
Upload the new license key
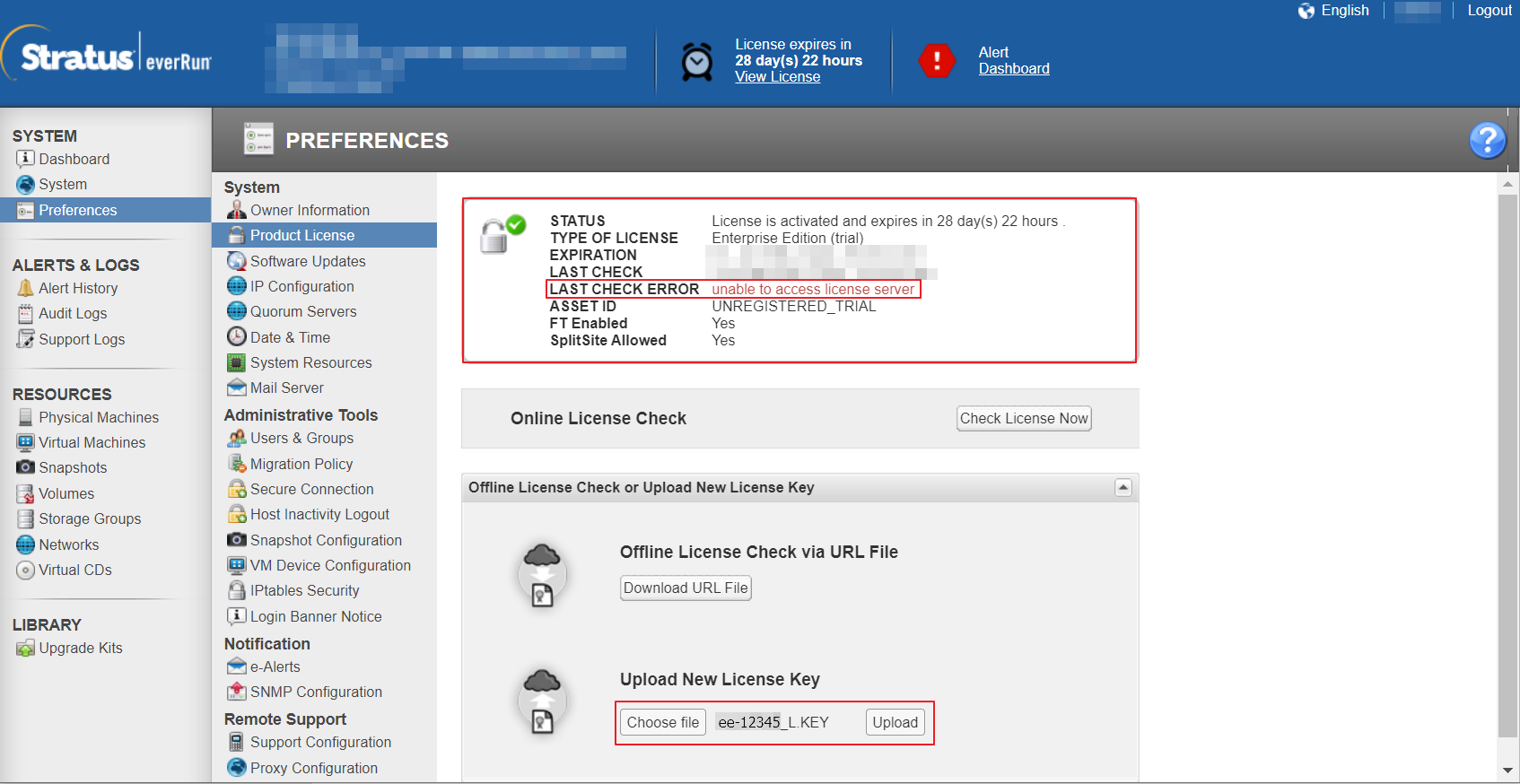tap(895, 722)
